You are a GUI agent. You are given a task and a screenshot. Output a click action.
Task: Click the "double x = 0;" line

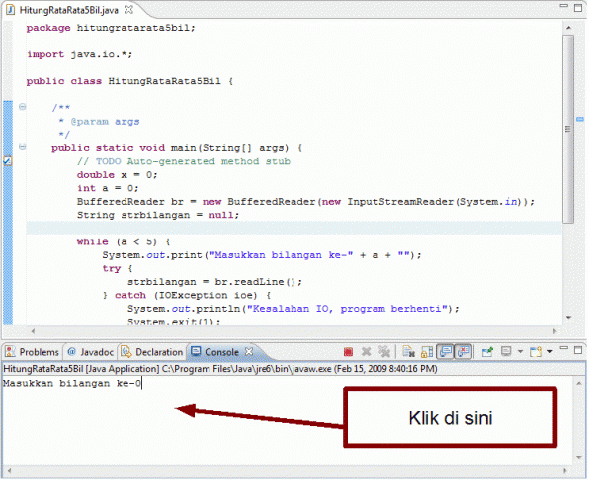[x=117, y=175]
